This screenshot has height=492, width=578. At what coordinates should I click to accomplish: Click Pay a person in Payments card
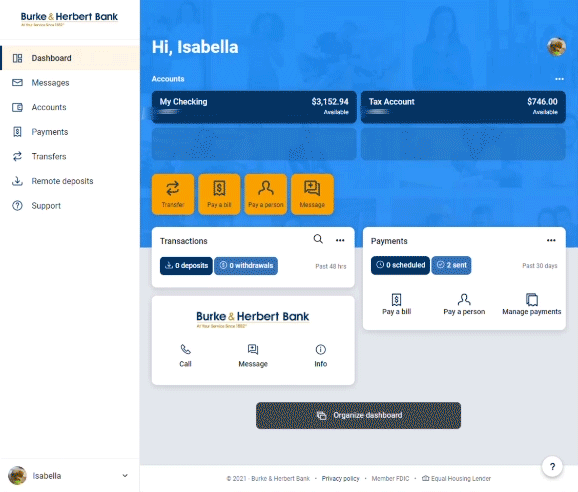click(464, 304)
